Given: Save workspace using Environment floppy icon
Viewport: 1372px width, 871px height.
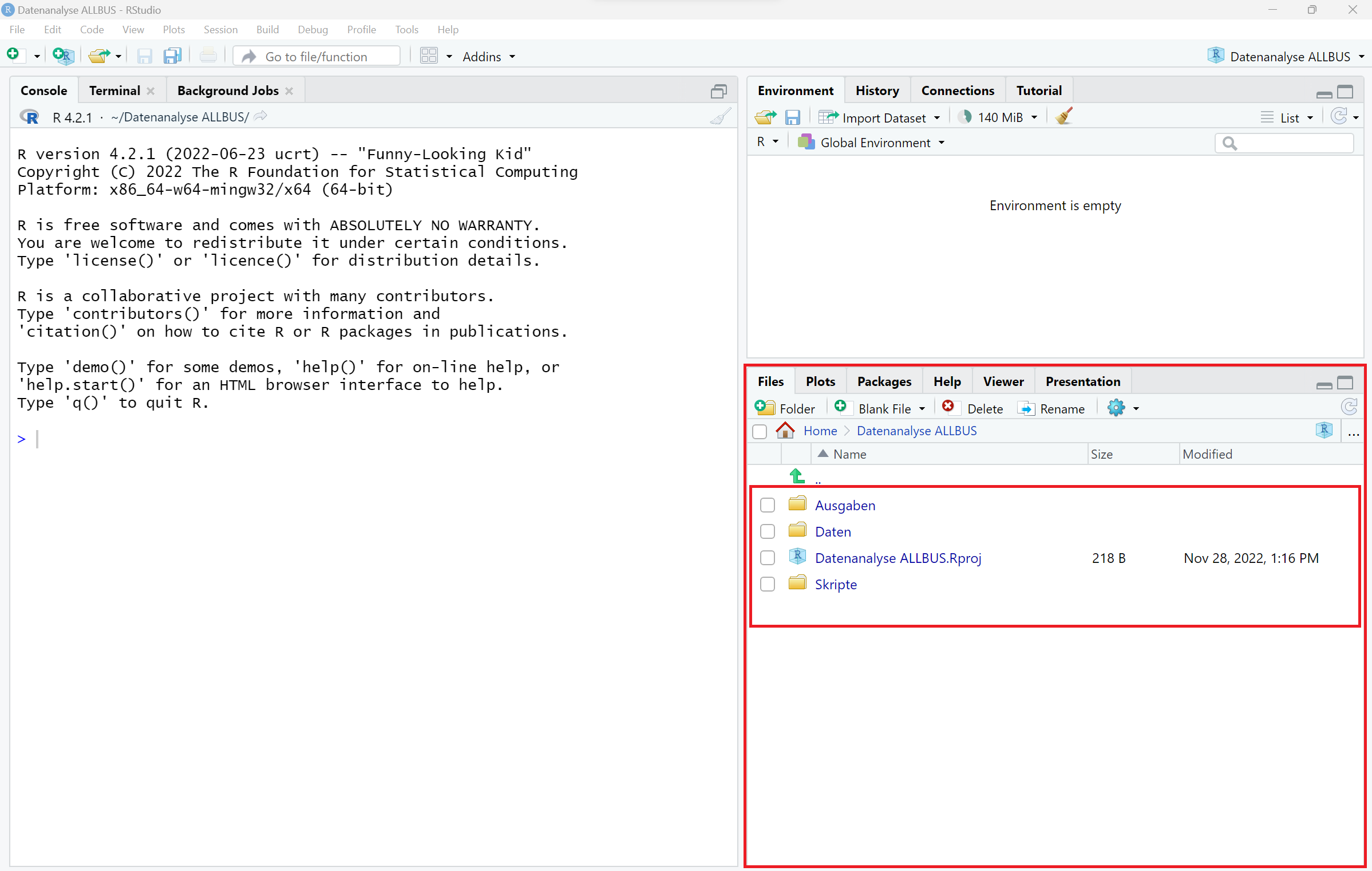Looking at the screenshot, I should (792, 117).
